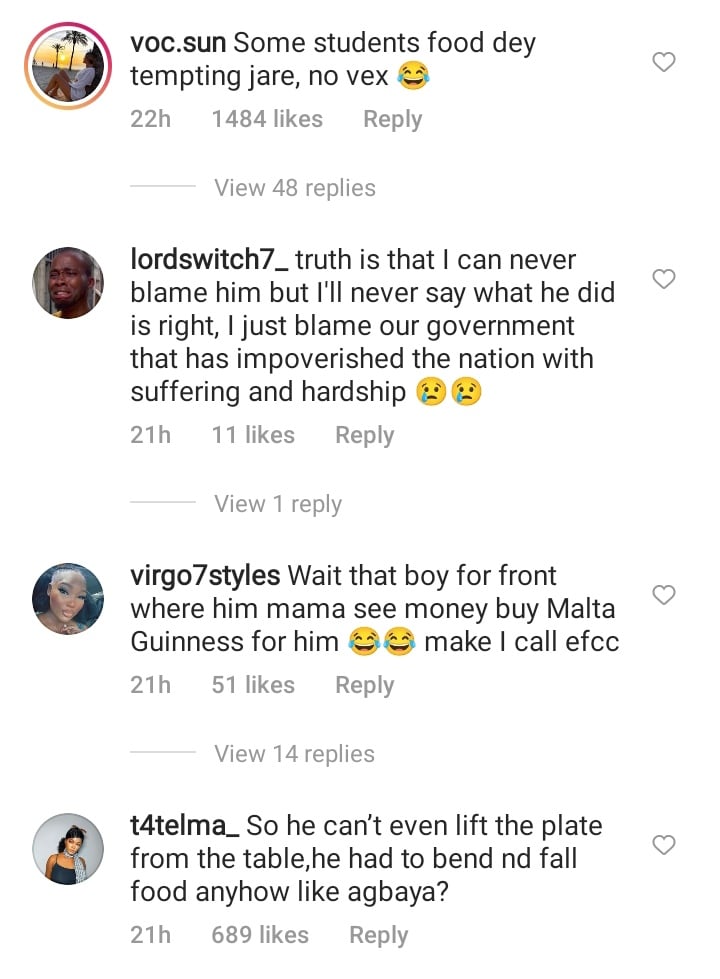Reply to lordswitch7_ comment
The height and width of the screenshot is (979, 720).
pyautogui.click(x=364, y=435)
